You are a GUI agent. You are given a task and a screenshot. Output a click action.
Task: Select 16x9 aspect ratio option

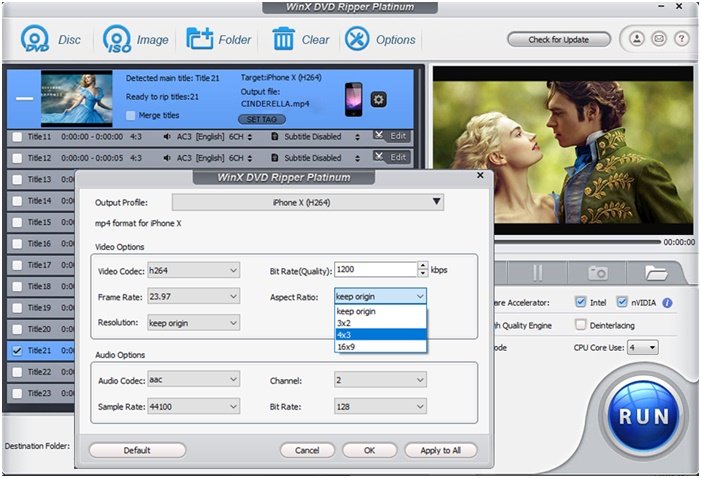coord(380,347)
